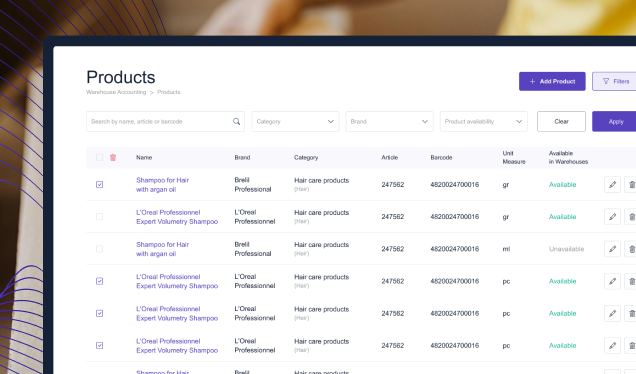Delete the L'Oreal Expert Volumetry row measured in gr

pos(631,217)
